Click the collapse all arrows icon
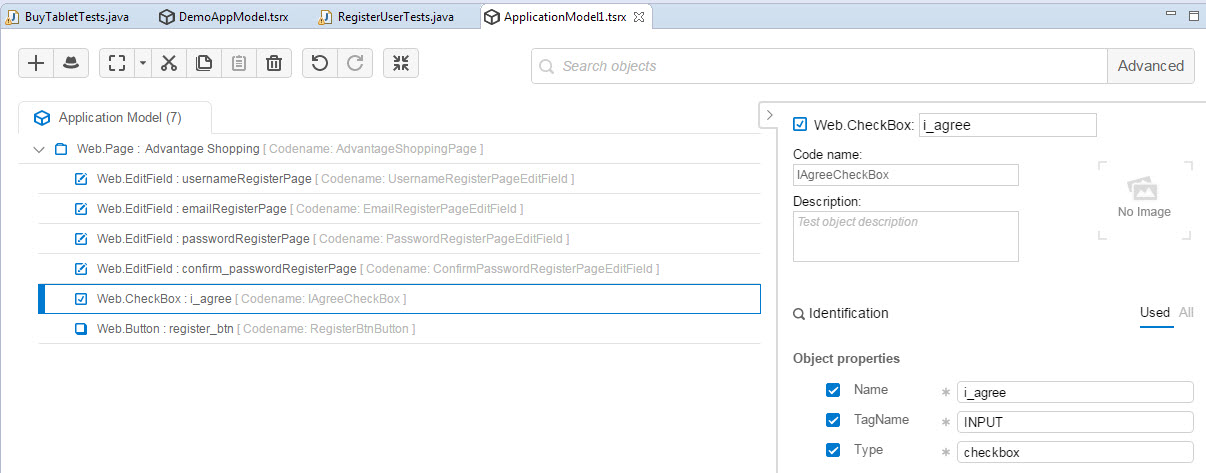The height and width of the screenshot is (473, 1206). click(401, 63)
